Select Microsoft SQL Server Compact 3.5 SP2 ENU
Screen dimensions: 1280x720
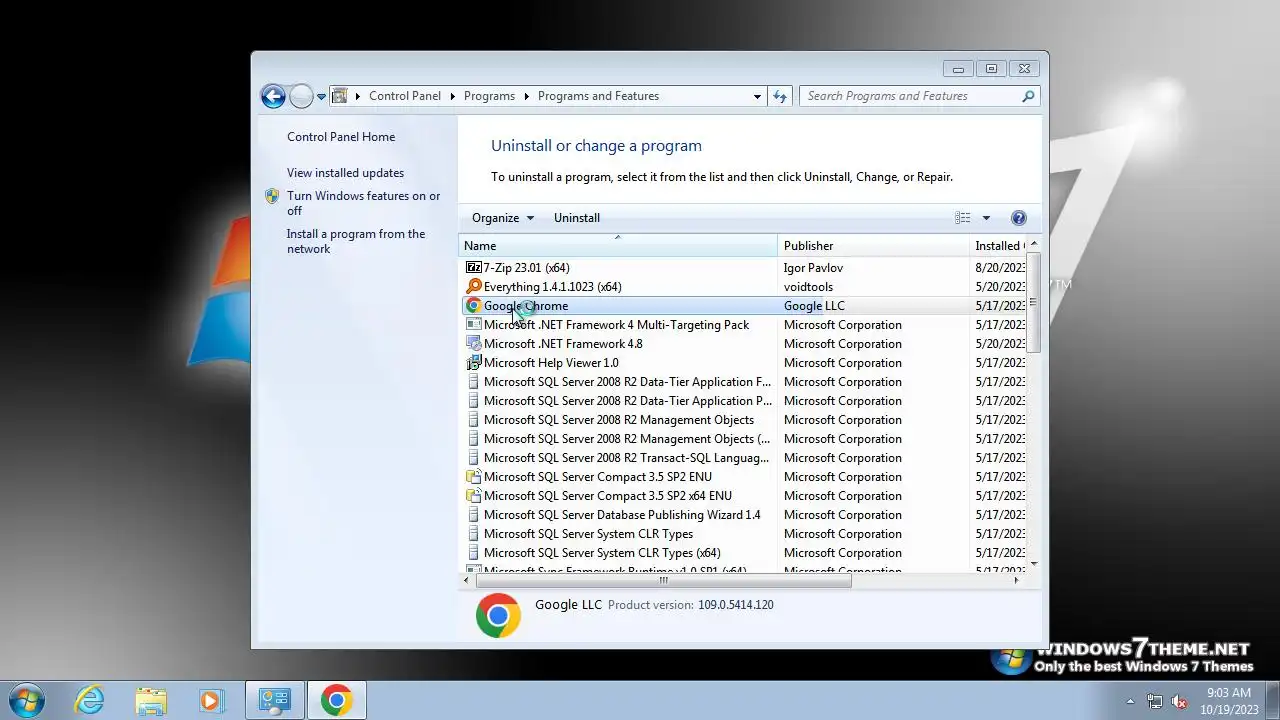(x=598, y=477)
